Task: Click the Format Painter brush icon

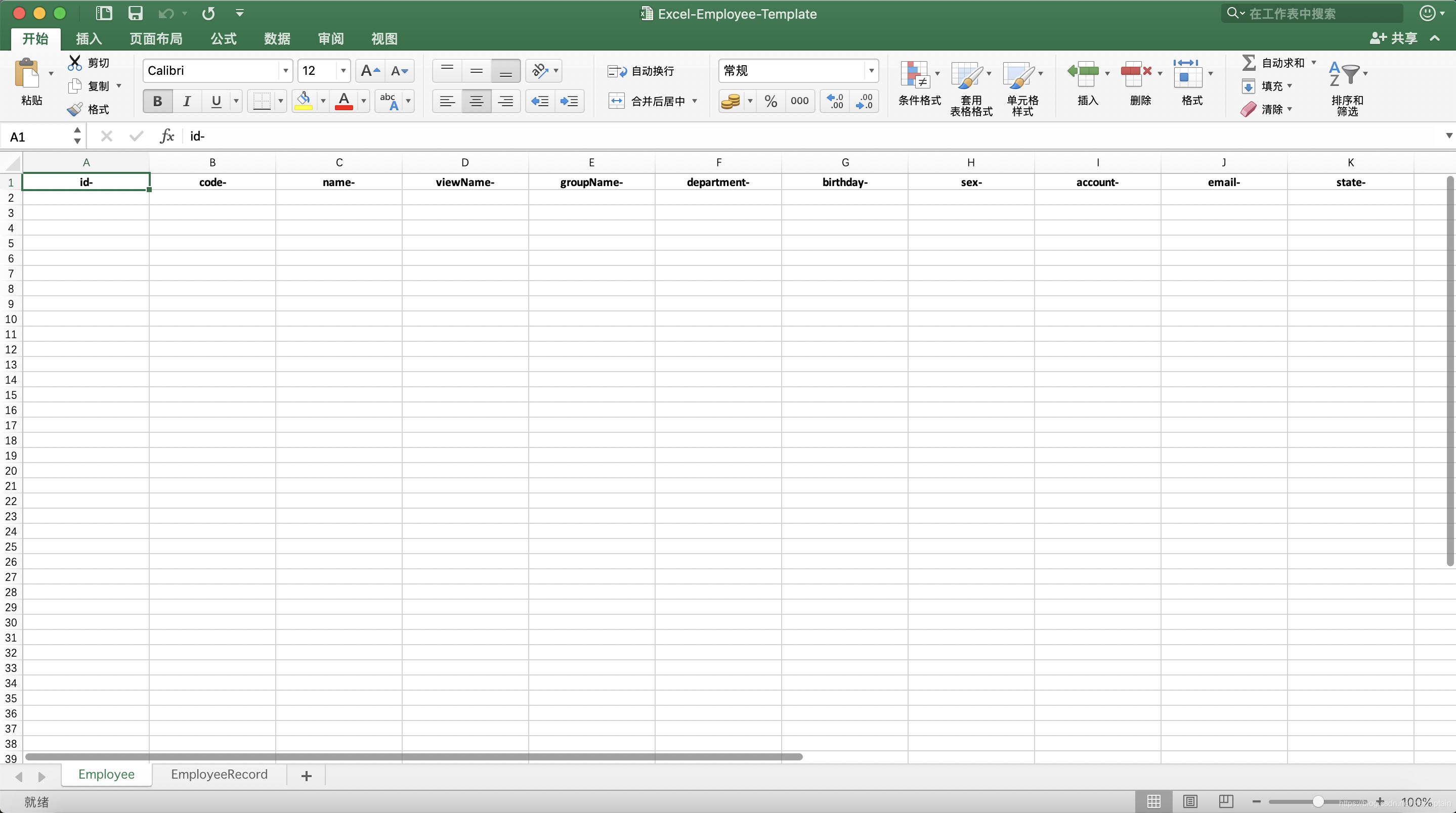Action: 75,109
